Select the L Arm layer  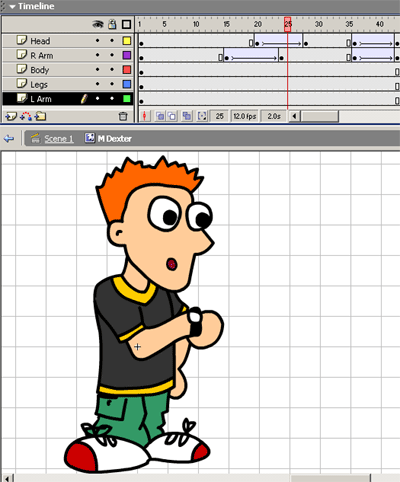[x=41, y=99]
